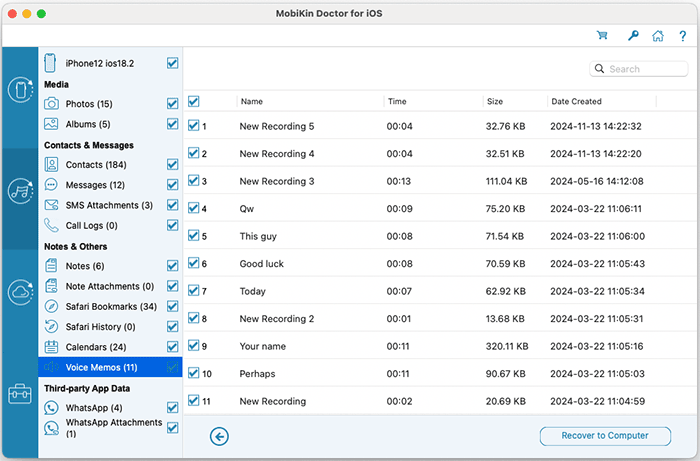Open the shopping cart purchase icon
700x461 pixels.
pos(602,35)
